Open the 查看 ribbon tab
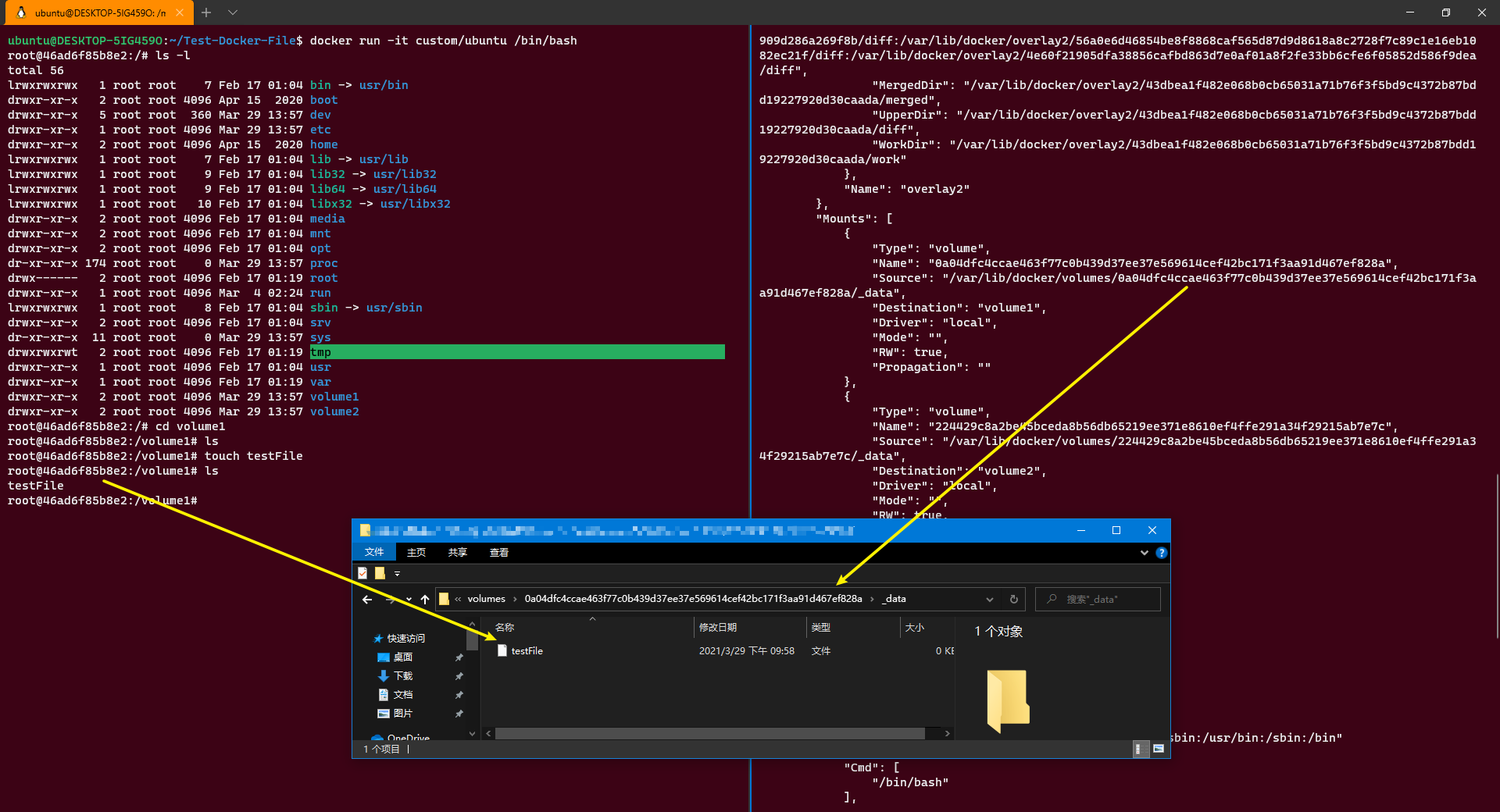 point(499,552)
